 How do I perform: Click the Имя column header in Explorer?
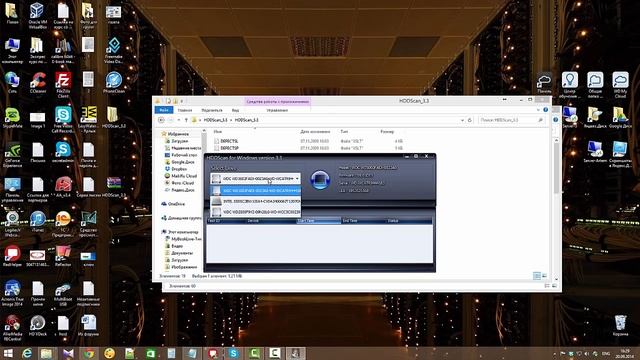click(218, 132)
